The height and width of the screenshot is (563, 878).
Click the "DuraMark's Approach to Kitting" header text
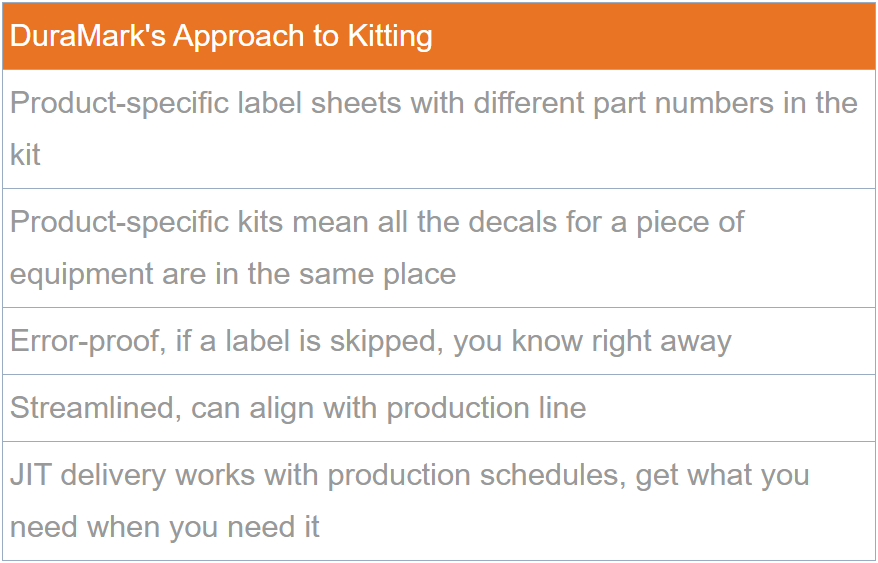click(221, 36)
